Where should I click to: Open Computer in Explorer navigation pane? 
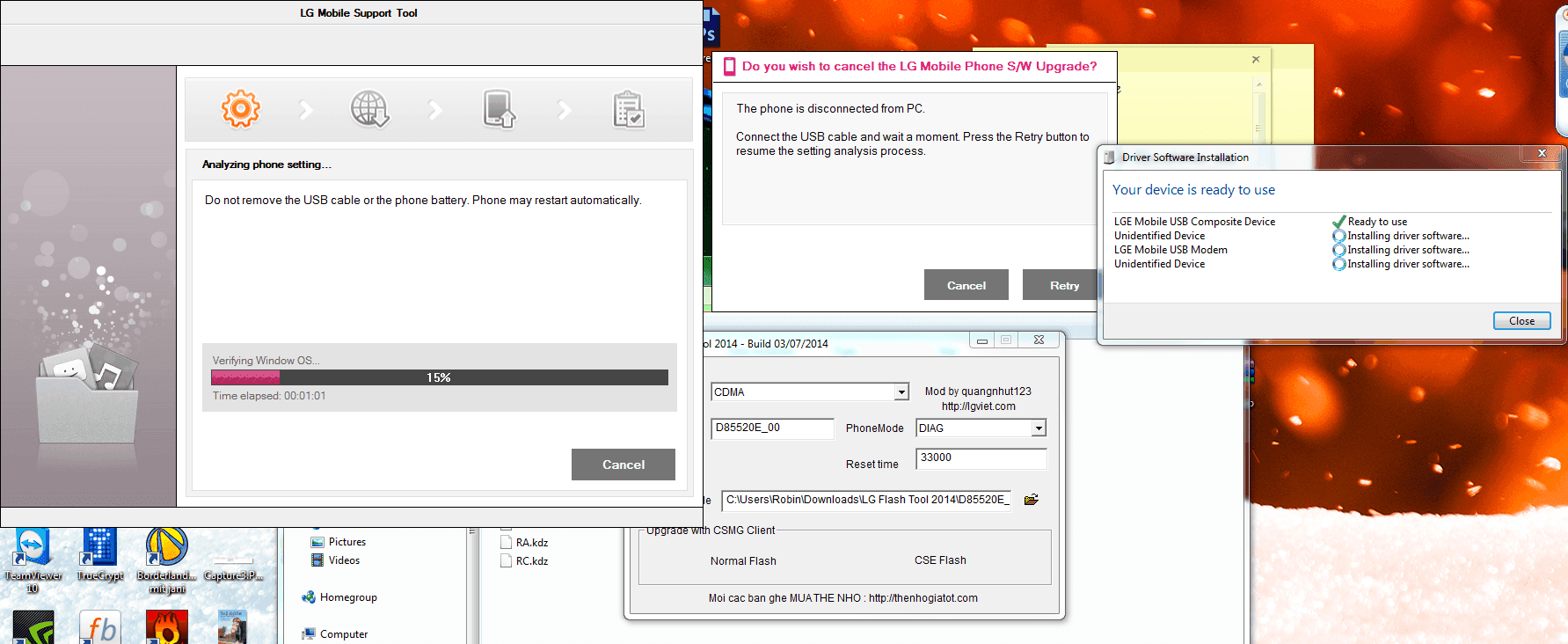click(335, 634)
